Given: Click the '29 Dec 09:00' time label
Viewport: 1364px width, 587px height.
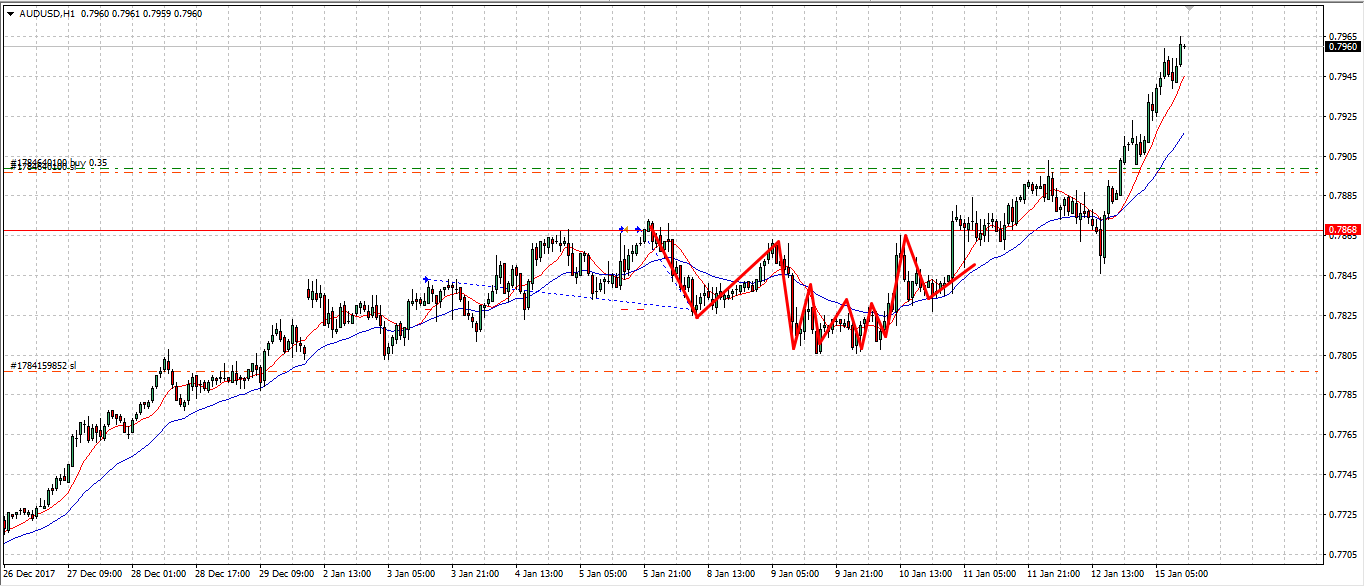Looking at the screenshot, I should (285, 574).
